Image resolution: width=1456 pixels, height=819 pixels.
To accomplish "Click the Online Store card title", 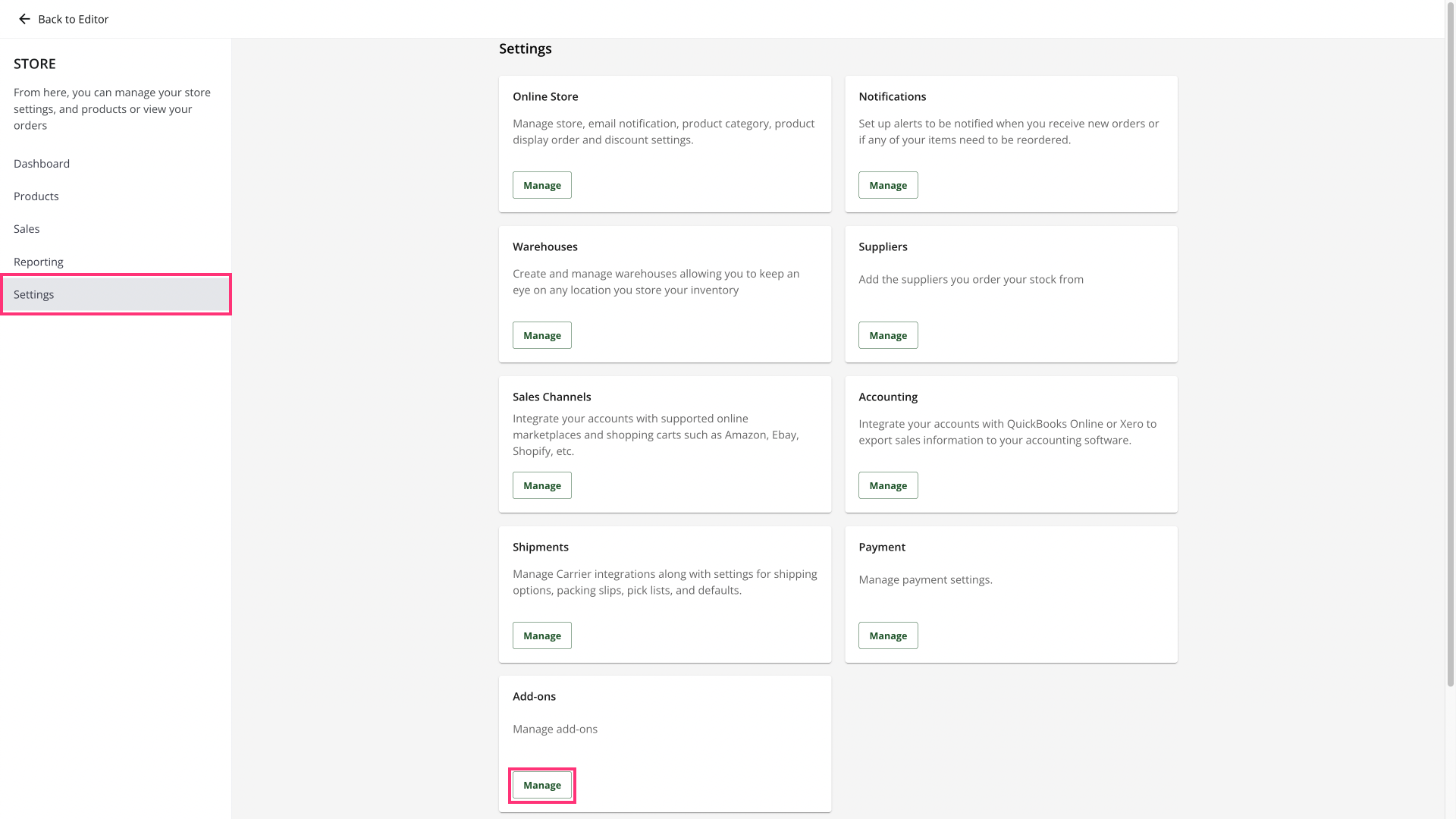I will click(x=545, y=96).
